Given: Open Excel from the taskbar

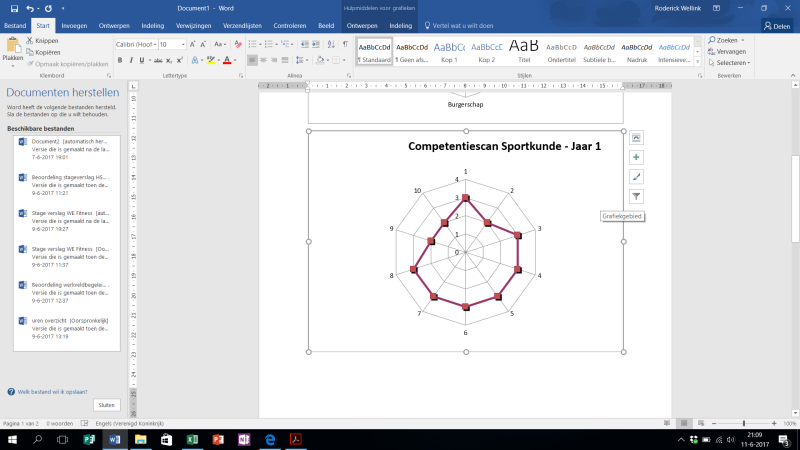Looking at the screenshot, I should point(192,439).
